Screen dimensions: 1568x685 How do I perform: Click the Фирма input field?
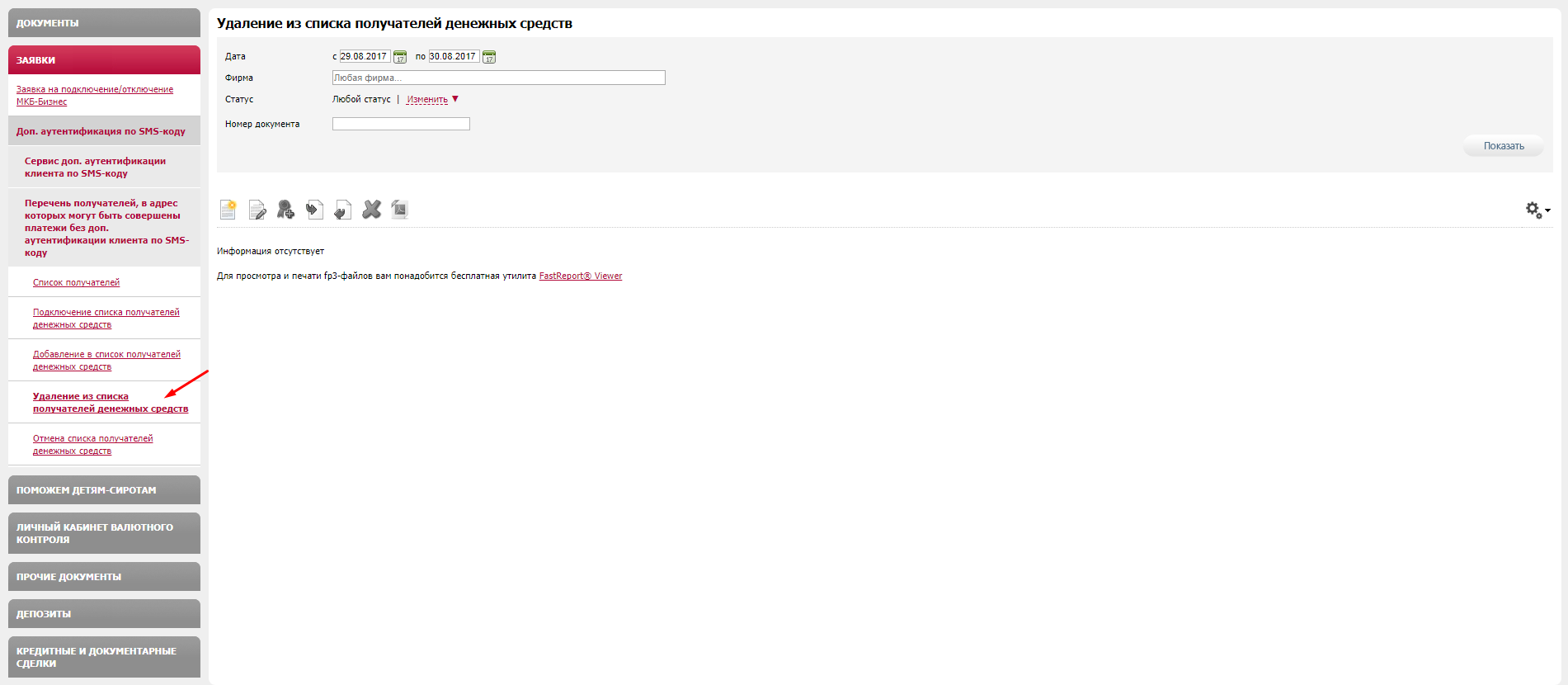[498, 78]
